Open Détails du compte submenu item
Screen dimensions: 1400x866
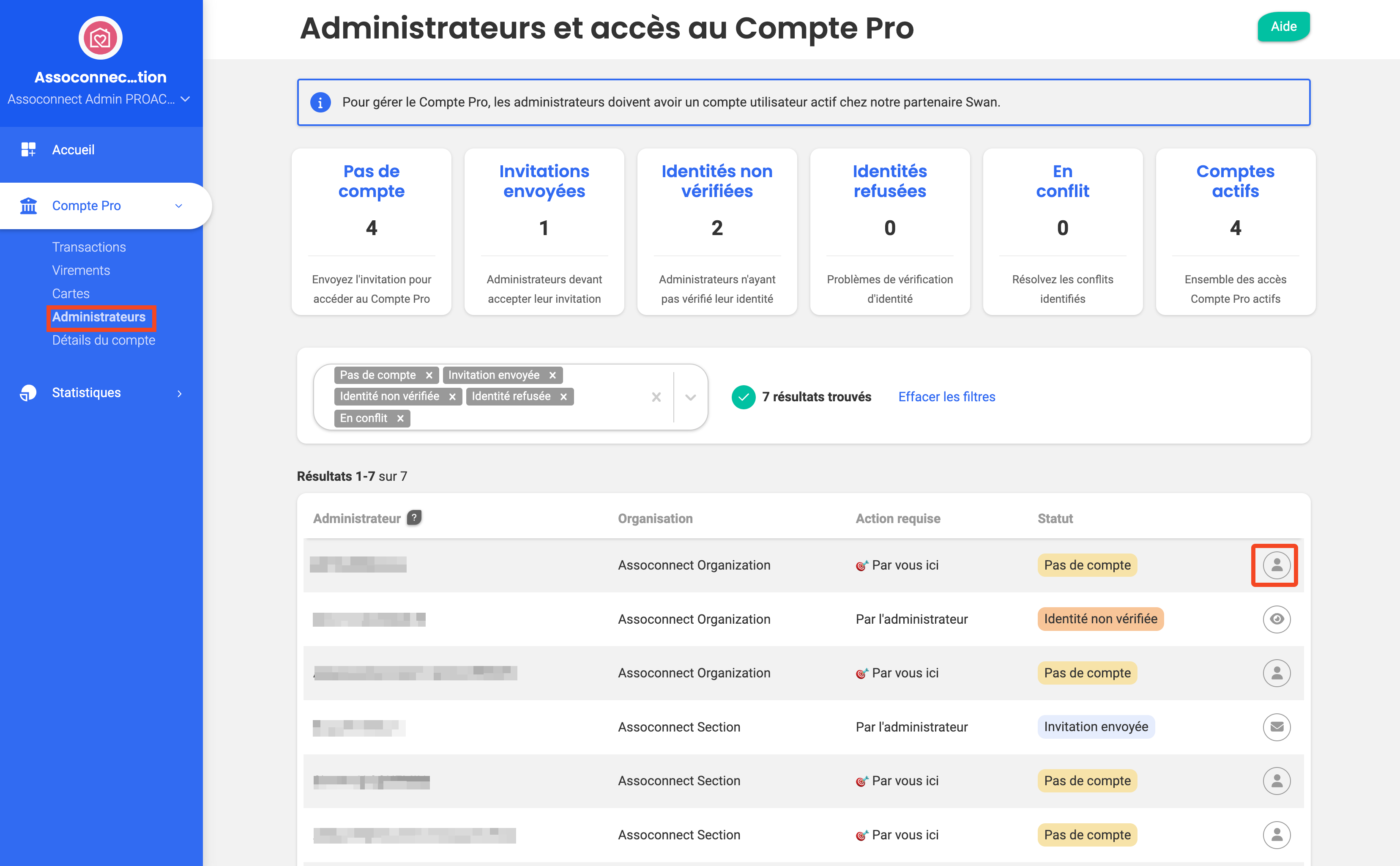(x=104, y=340)
